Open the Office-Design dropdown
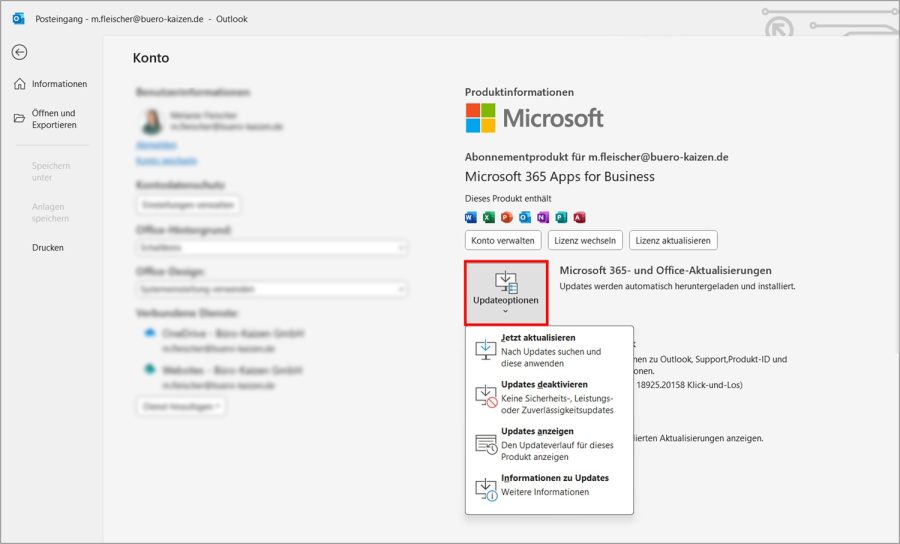This screenshot has height=544, width=900. [271, 289]
